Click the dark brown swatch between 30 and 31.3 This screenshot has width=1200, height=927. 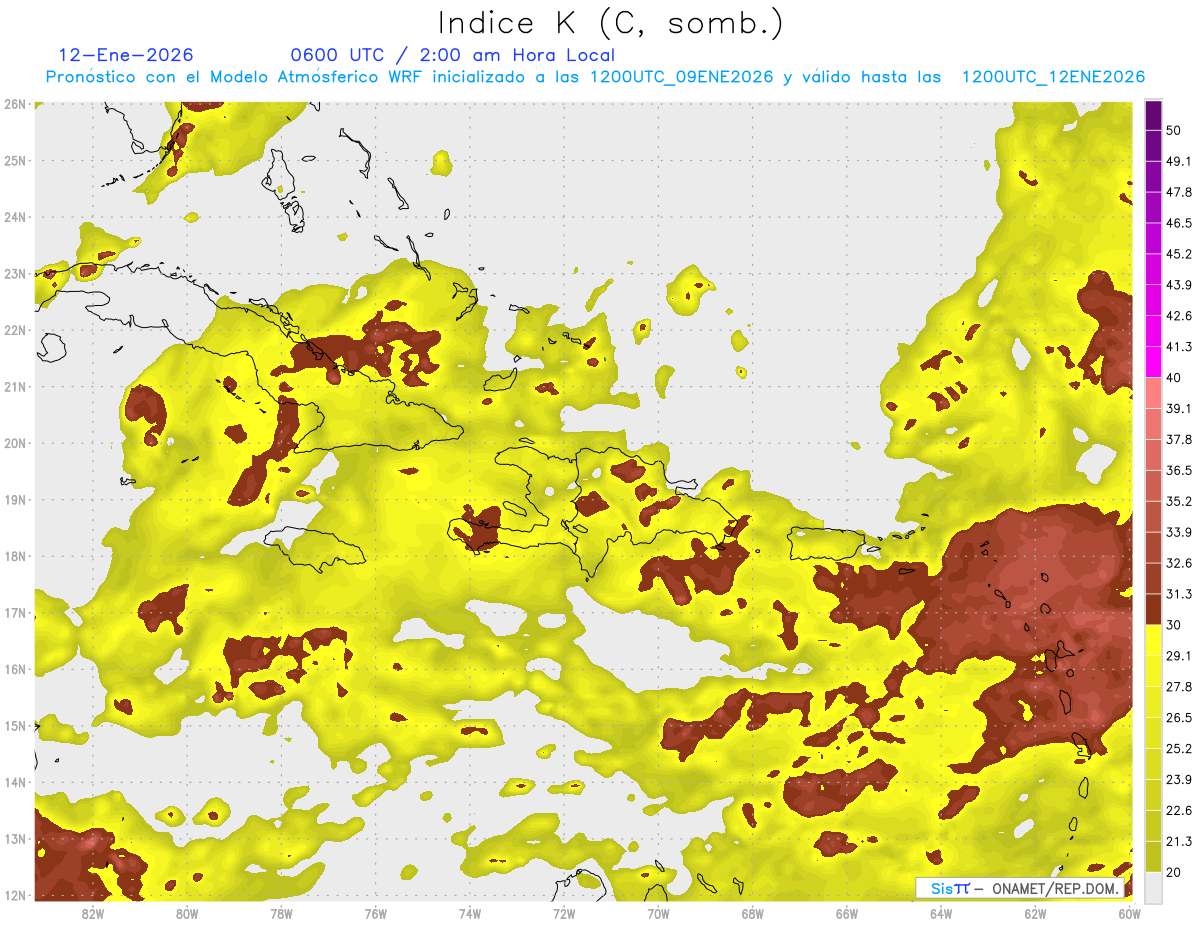click(x=1153, y=610)
